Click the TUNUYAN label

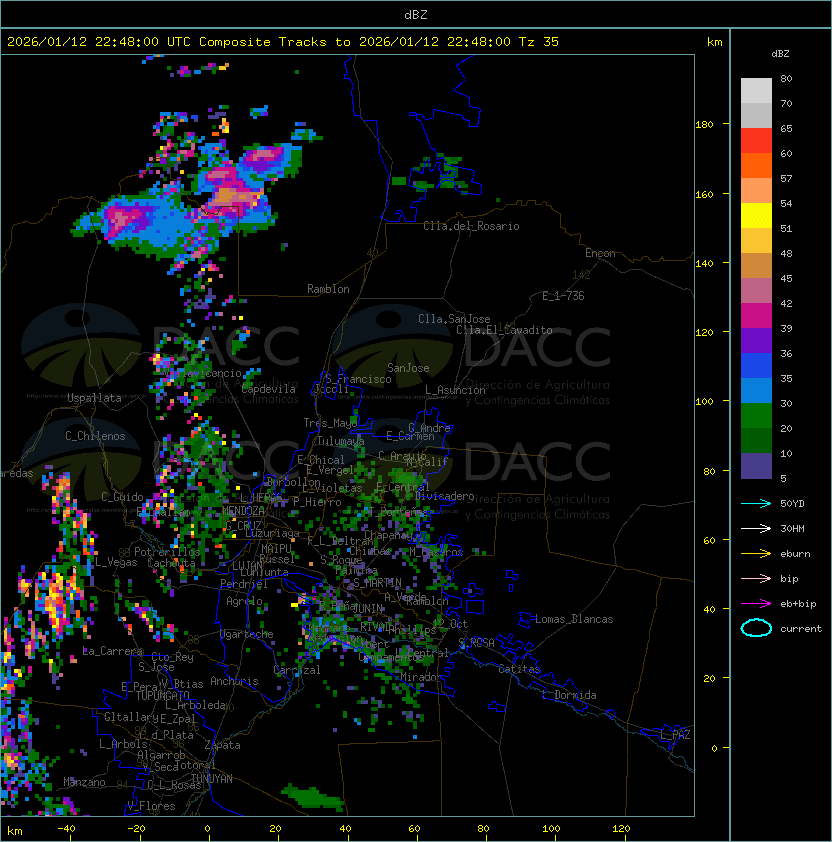click(x=212, y=779)
